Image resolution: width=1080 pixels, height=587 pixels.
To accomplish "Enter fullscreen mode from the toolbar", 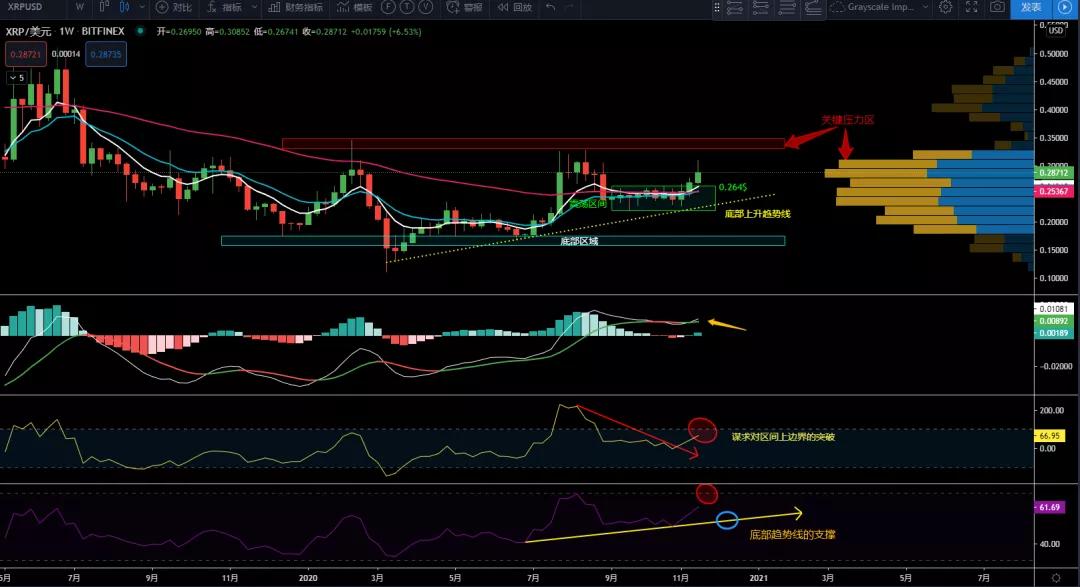I will tap(971, 8).
